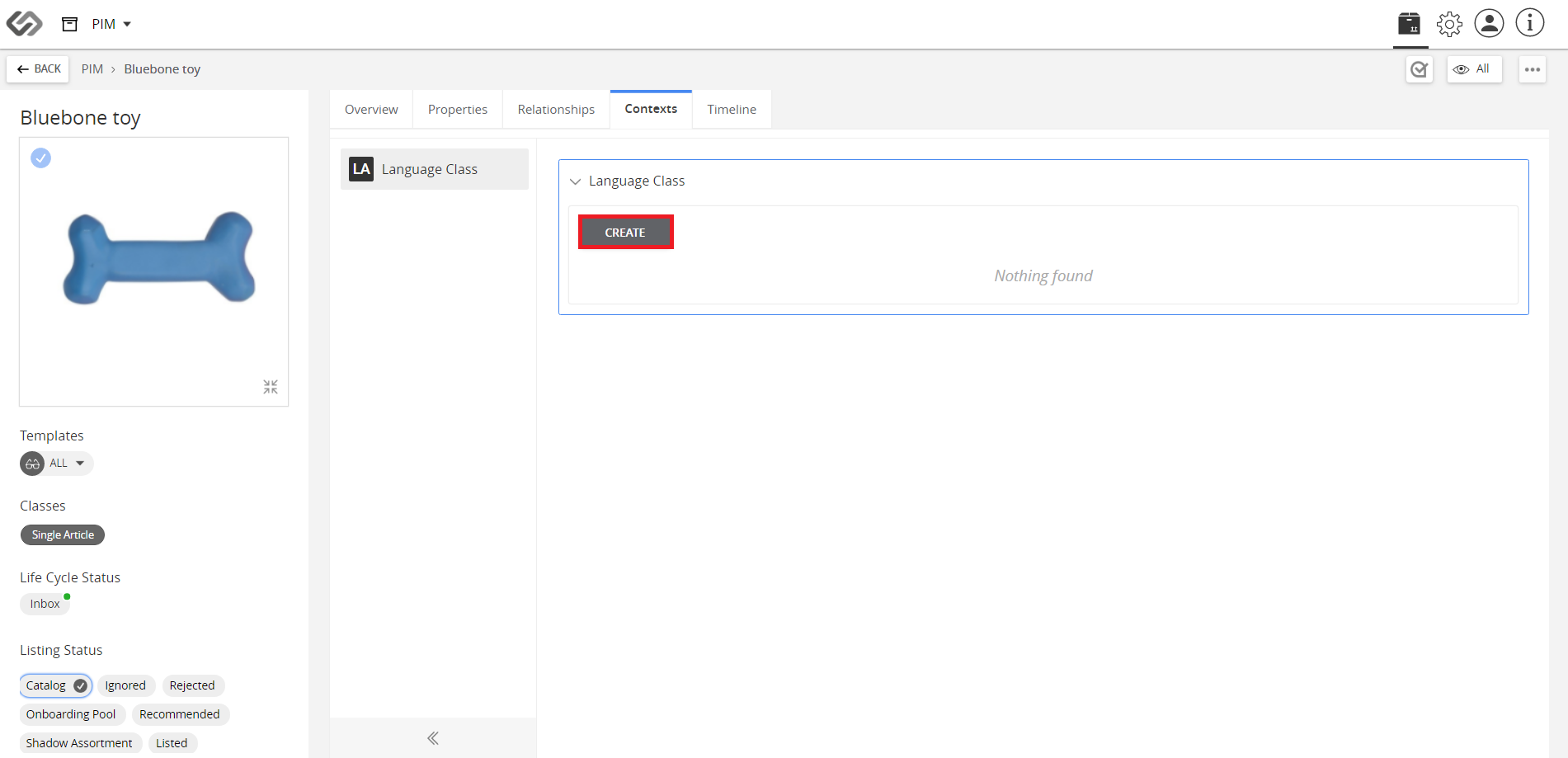
Task: Switch to the Overview tab
Action: pos(371,110)
